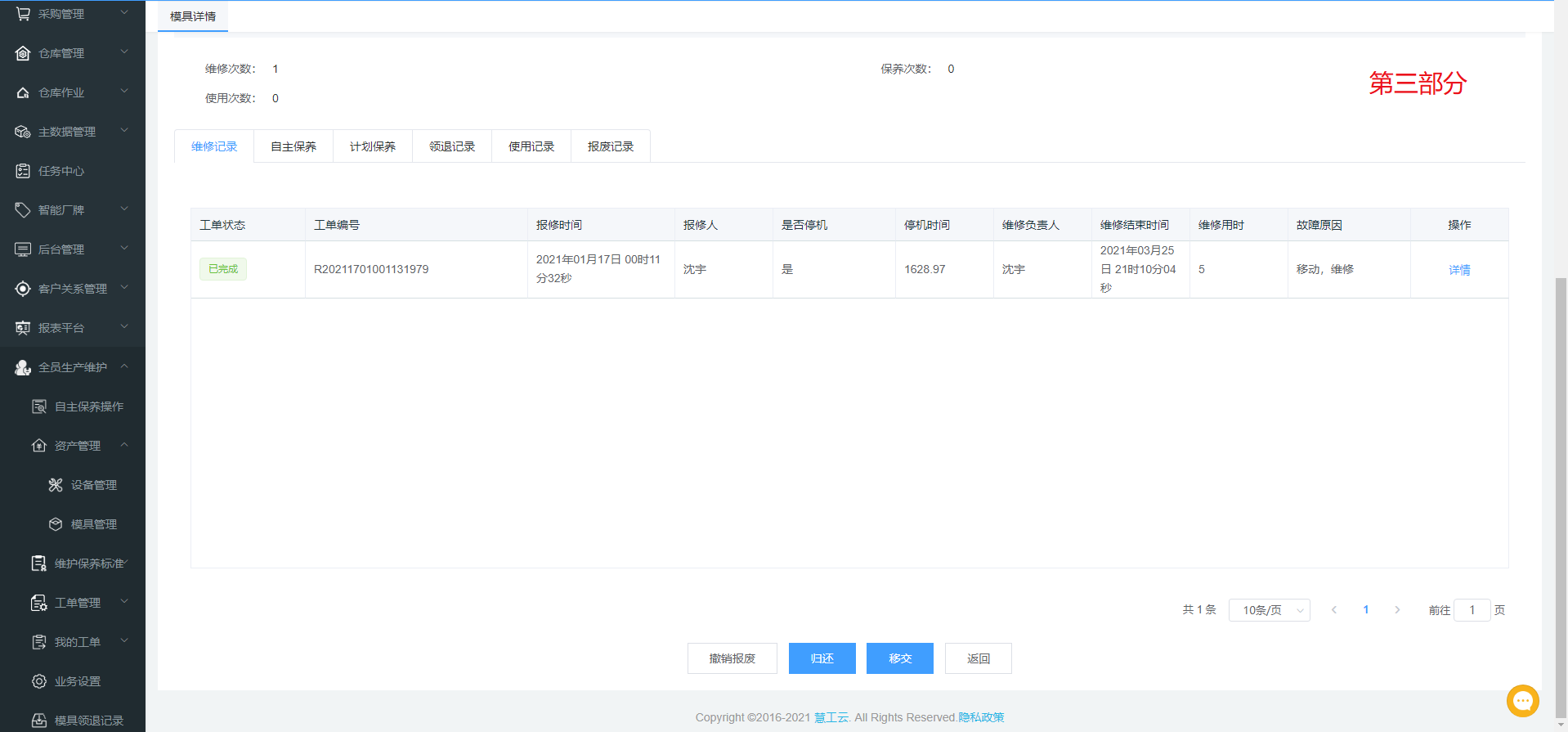Click the page number jump input field

point(1472,610)
